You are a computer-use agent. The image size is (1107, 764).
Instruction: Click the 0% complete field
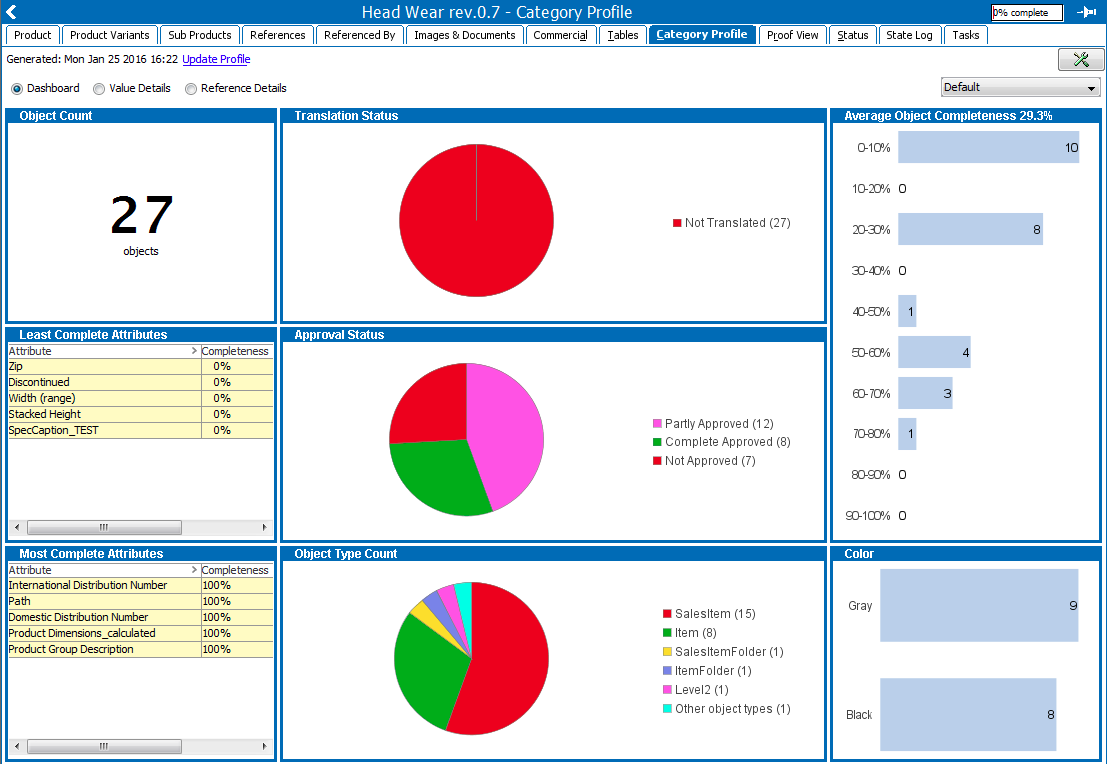[x=1026, y=13]
